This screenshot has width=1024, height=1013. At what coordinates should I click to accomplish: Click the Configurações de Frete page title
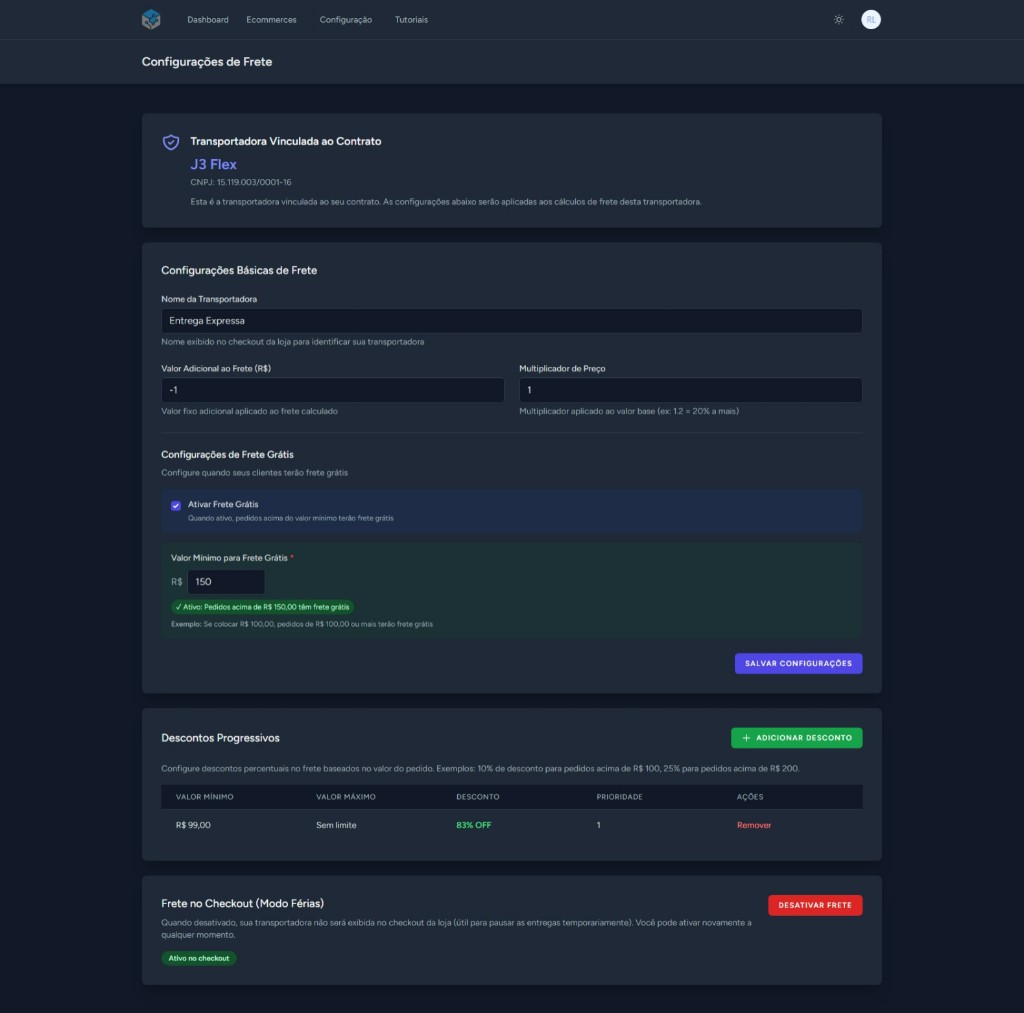[x=207, y=61]
